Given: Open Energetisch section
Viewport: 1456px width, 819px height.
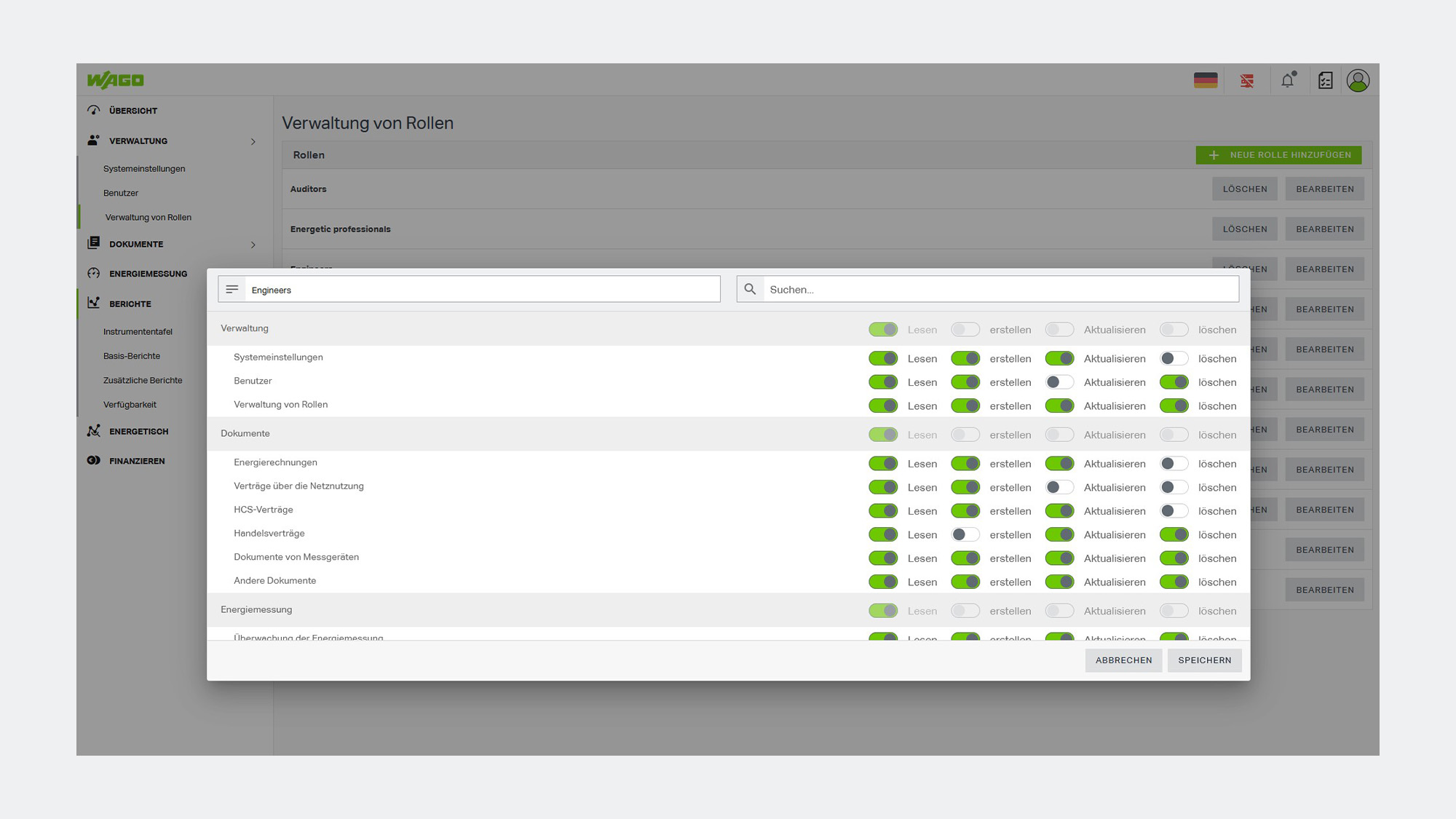Looking at the screenshot, I should (138, 431).
